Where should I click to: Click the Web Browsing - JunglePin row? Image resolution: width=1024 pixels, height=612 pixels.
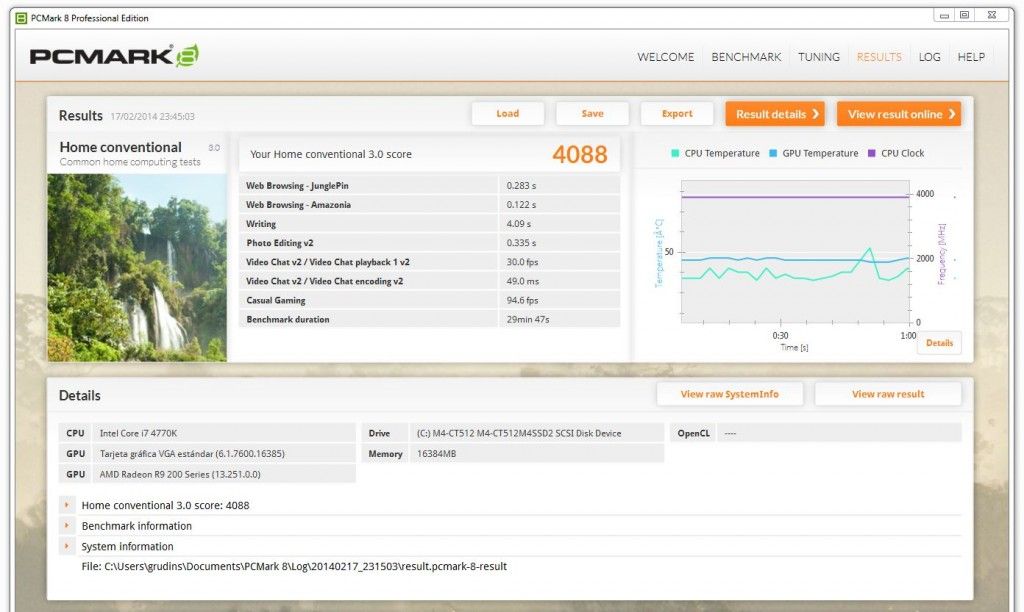pyautogui.click(x=429, y=185)
